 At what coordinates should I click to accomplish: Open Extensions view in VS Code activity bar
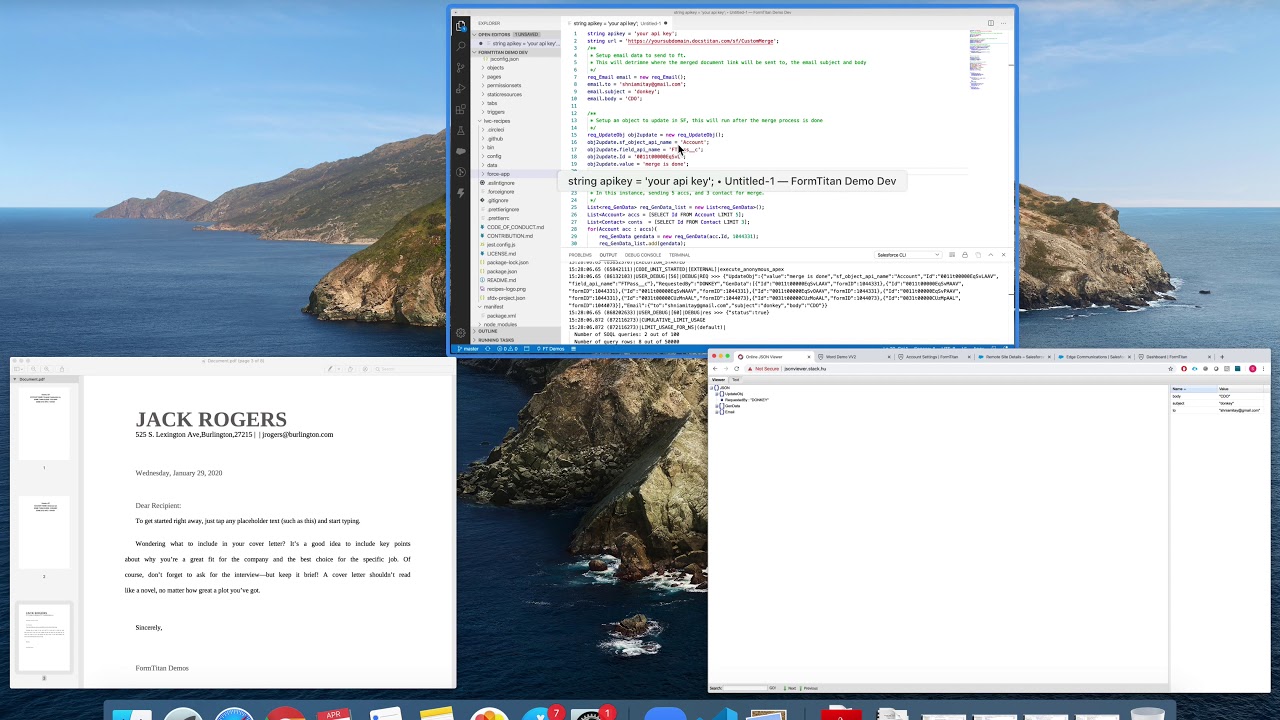pos(460,110)
